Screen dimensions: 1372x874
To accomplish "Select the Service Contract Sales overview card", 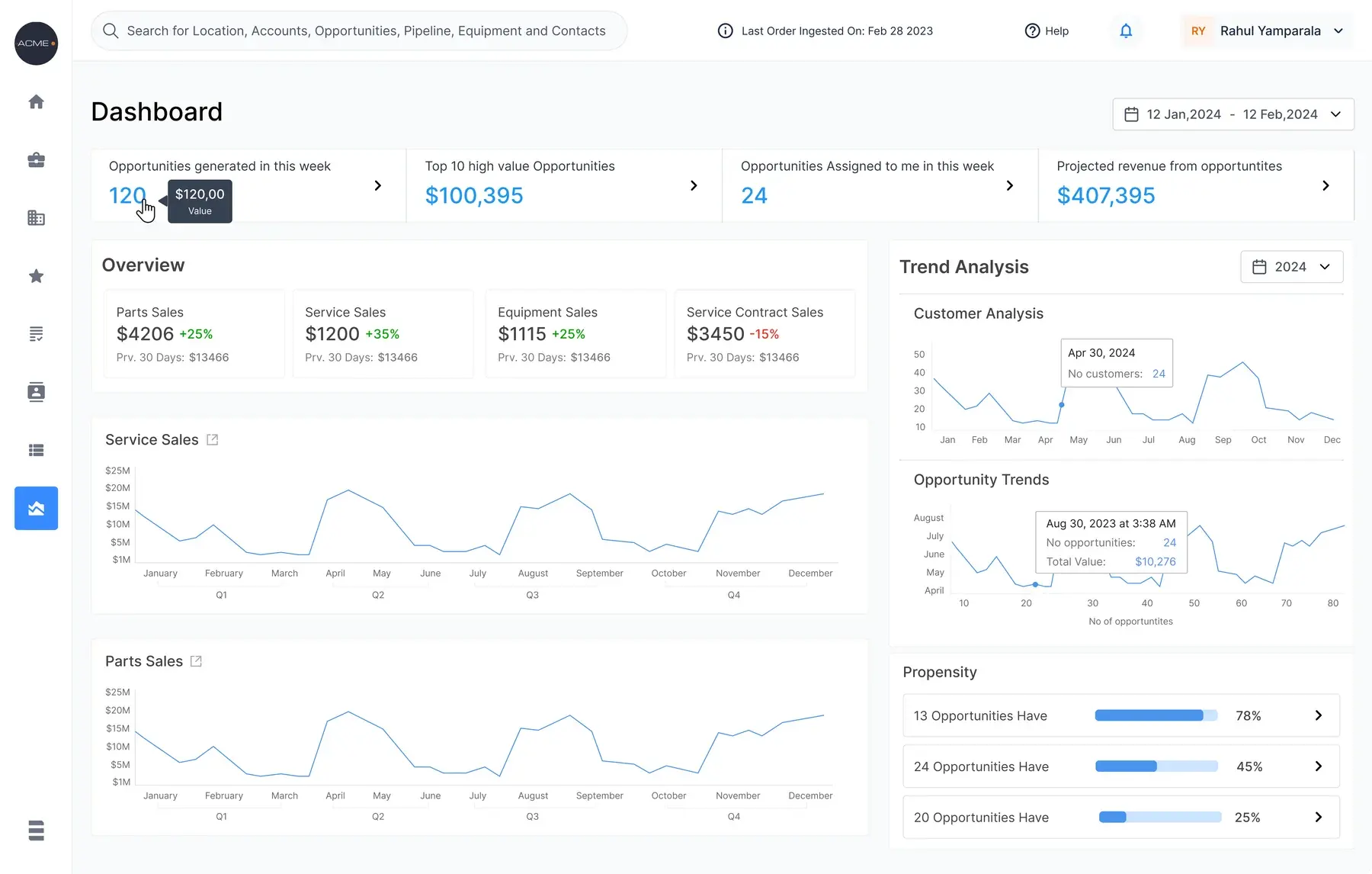I will [x=765, y=334].
